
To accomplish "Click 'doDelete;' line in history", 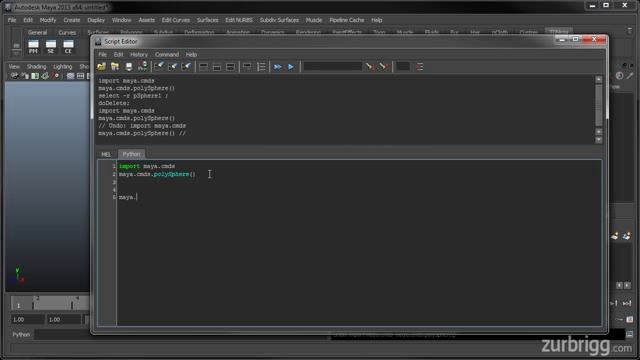I will coord(114,103).
